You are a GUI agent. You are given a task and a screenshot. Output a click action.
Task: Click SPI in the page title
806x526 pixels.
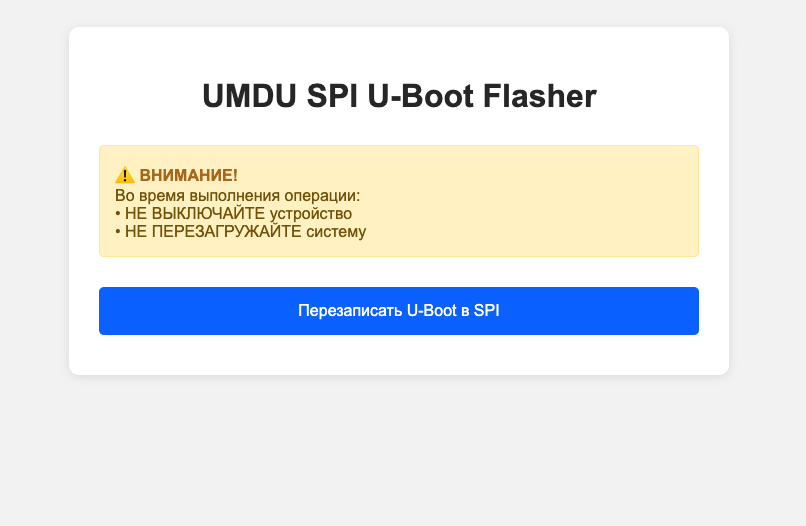tap(338, 97)
